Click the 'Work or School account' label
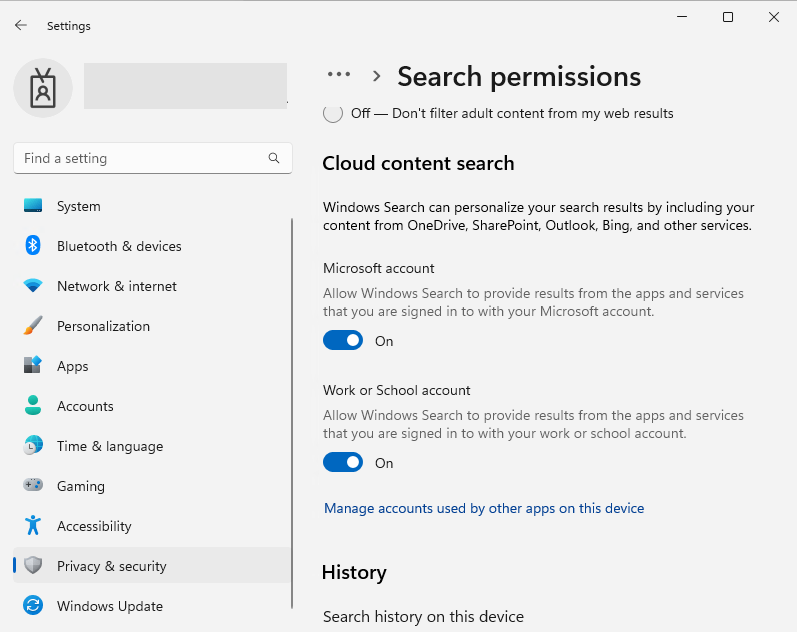797x632 pixels. point(396,390)
